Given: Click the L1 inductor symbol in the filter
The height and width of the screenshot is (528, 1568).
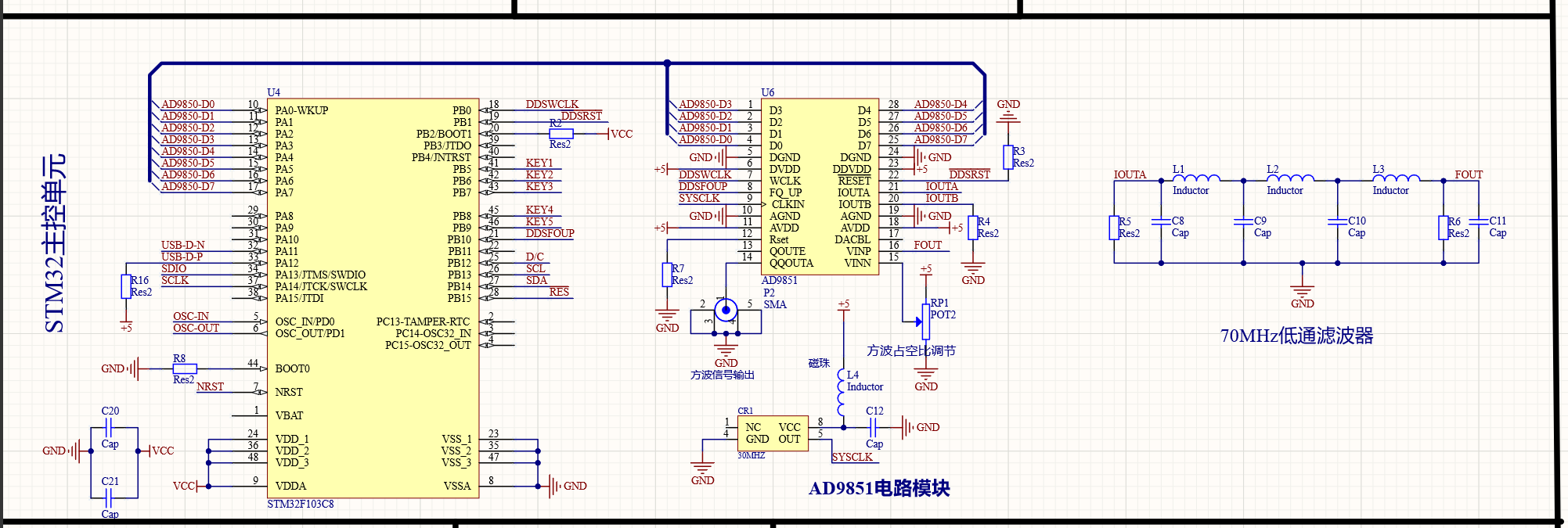Looking at the screenshot, I should [x=1196, y=178].
